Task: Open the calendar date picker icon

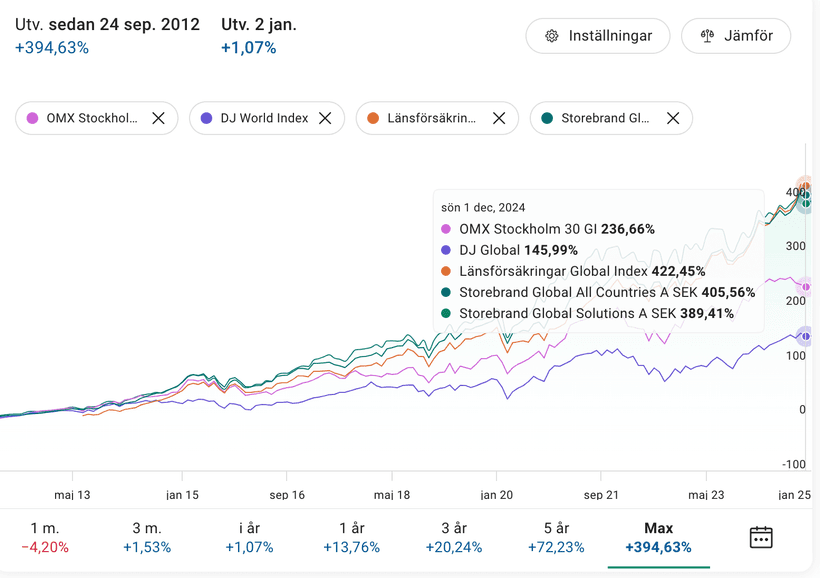Action: tap(760, 537)
